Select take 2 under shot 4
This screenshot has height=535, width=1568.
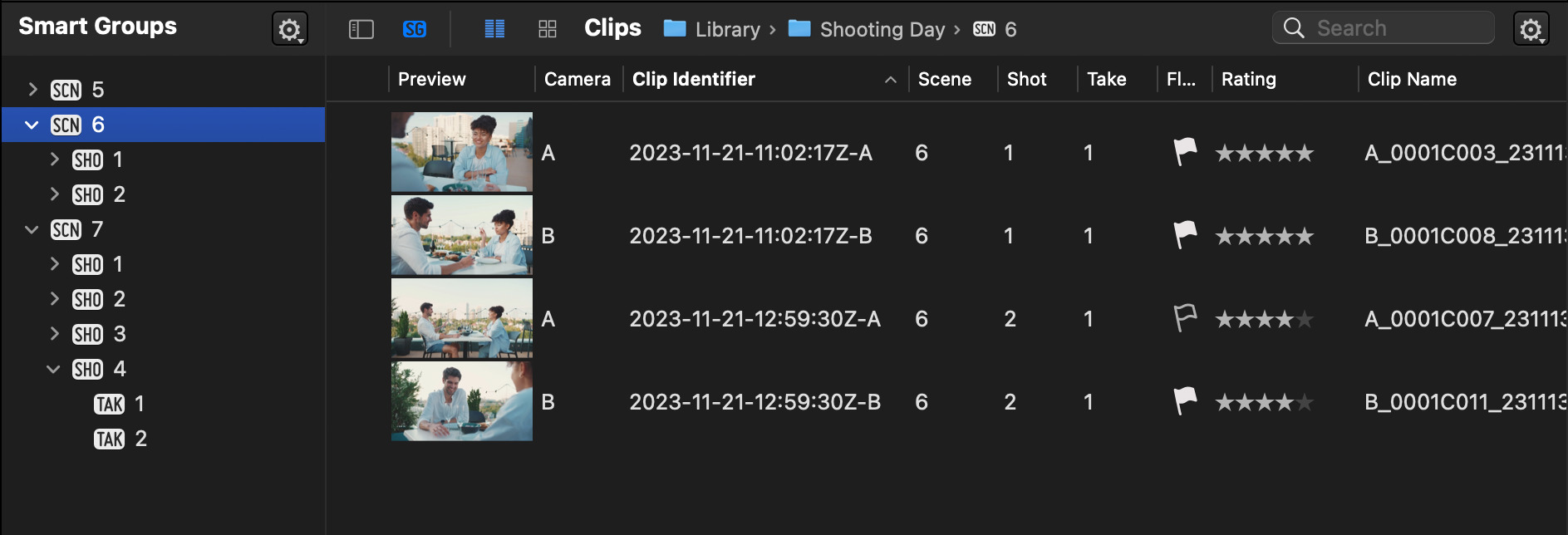click(x=120, y=439)
